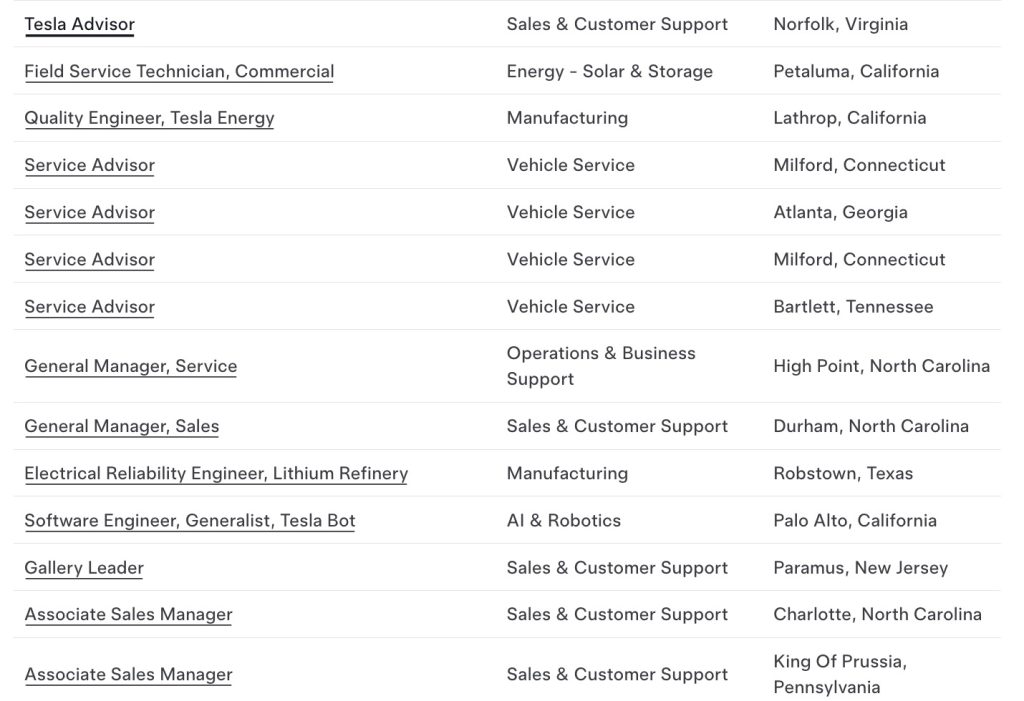Screen dimensions: 1024x701
Task: Open Associate Sales Manager in King Of Prussia
Action: coord(128,674)
